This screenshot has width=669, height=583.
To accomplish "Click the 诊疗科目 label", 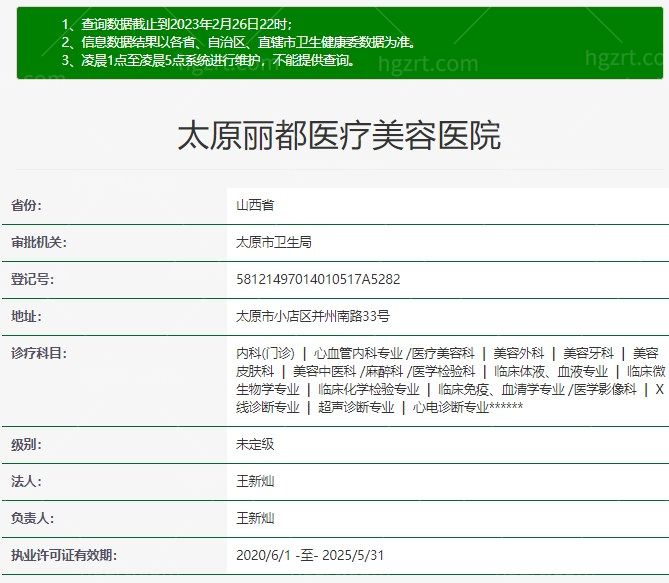I will coord(39,353).
